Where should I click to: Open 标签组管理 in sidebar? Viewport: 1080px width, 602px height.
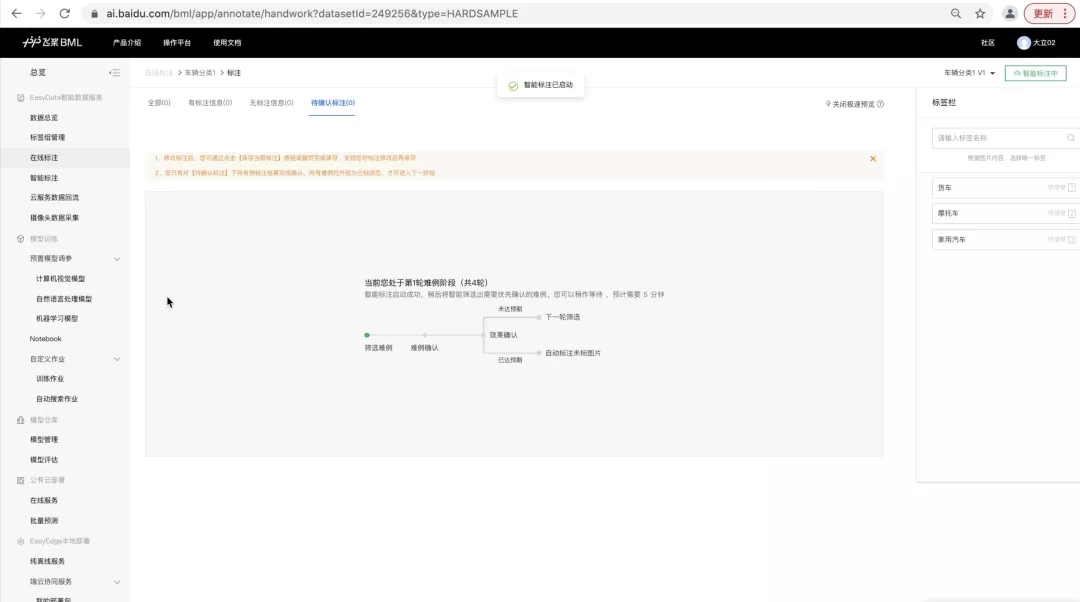[x=48, y=138]
